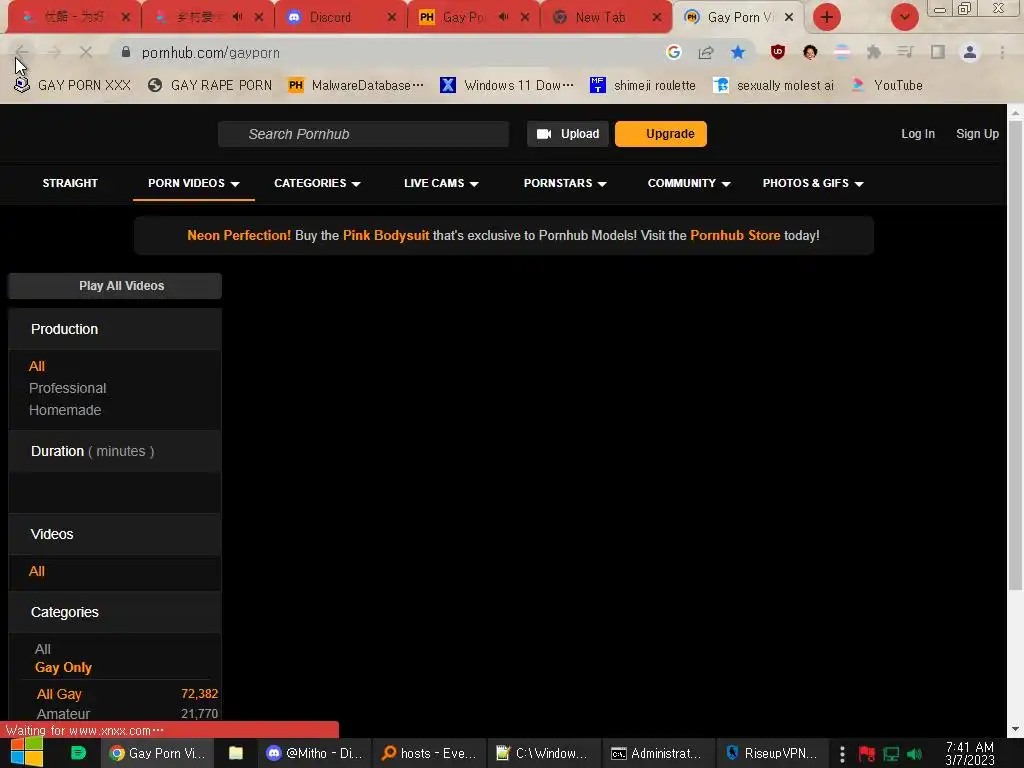The image size is (1024, 768).
Task: Open the Windows 11 Dow… bookmark
Action: click(507, 86)
